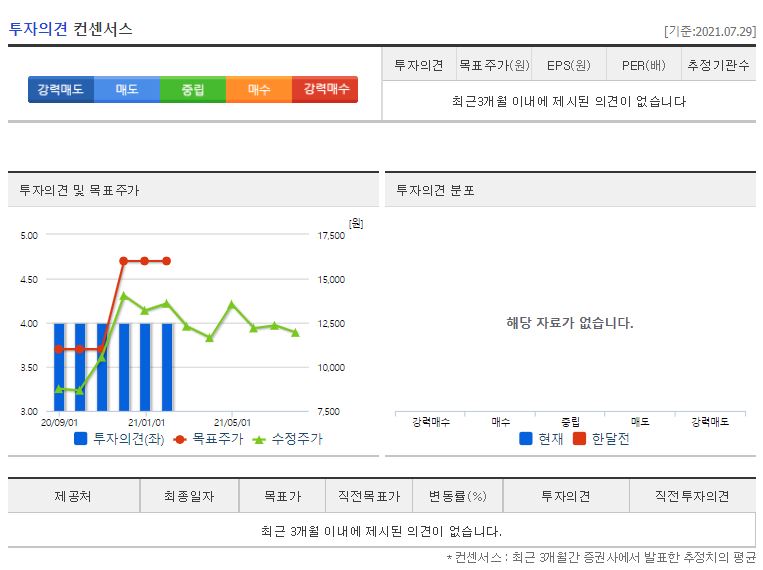763x570 pixels.
Task: Click the 12,500 right axis value
Action: click(x=331, y=324)
